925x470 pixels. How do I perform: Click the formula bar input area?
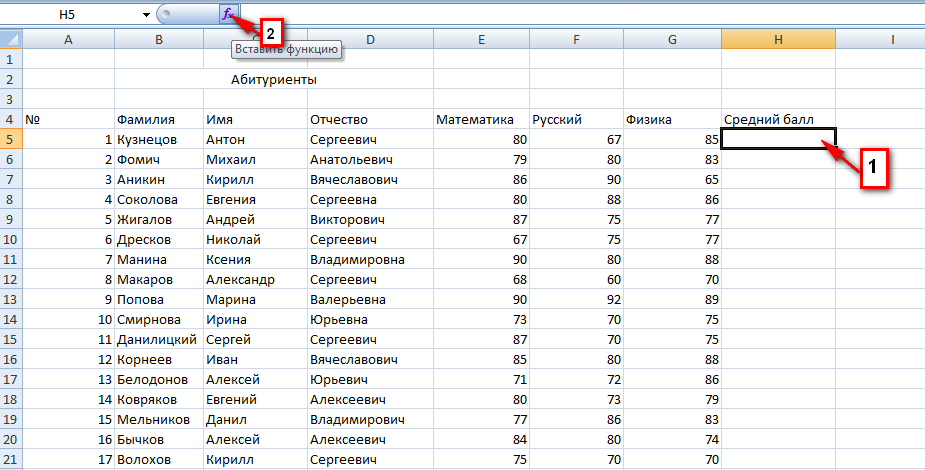coord(583,15)
